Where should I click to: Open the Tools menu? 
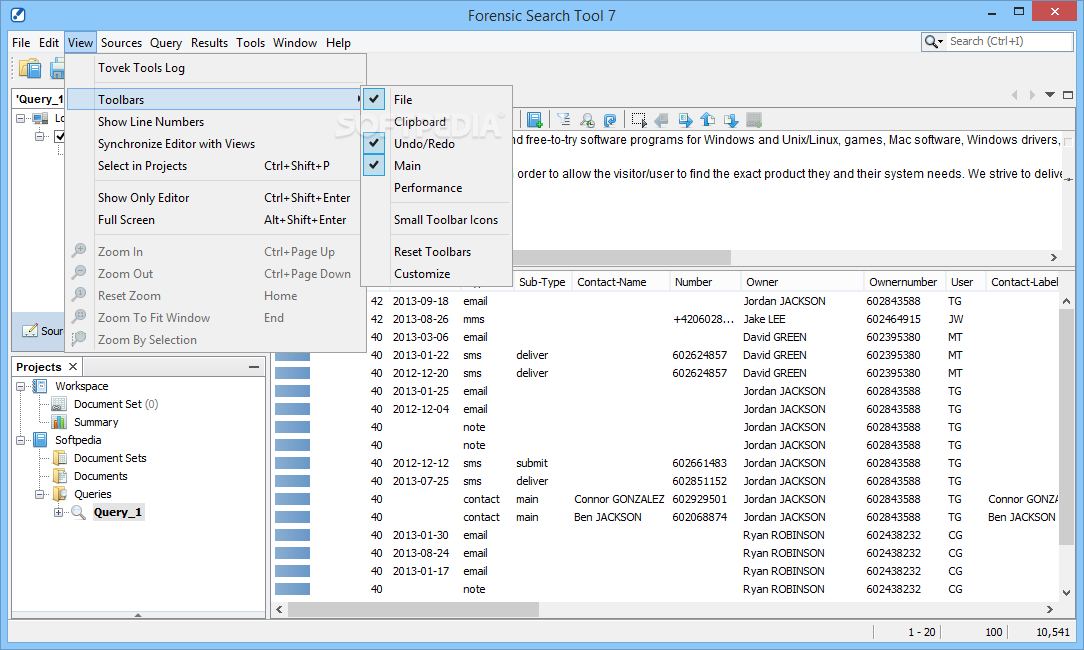(x=250, y=43)
